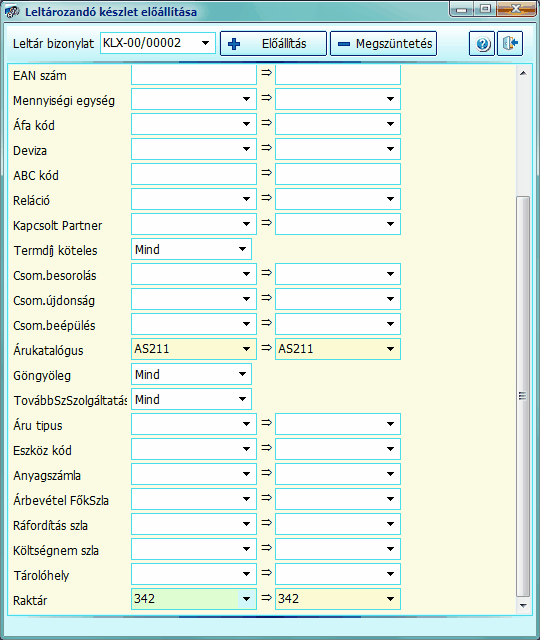Click the plus icon on Előállítás
540x640 pixels.
tap(234, 44)
